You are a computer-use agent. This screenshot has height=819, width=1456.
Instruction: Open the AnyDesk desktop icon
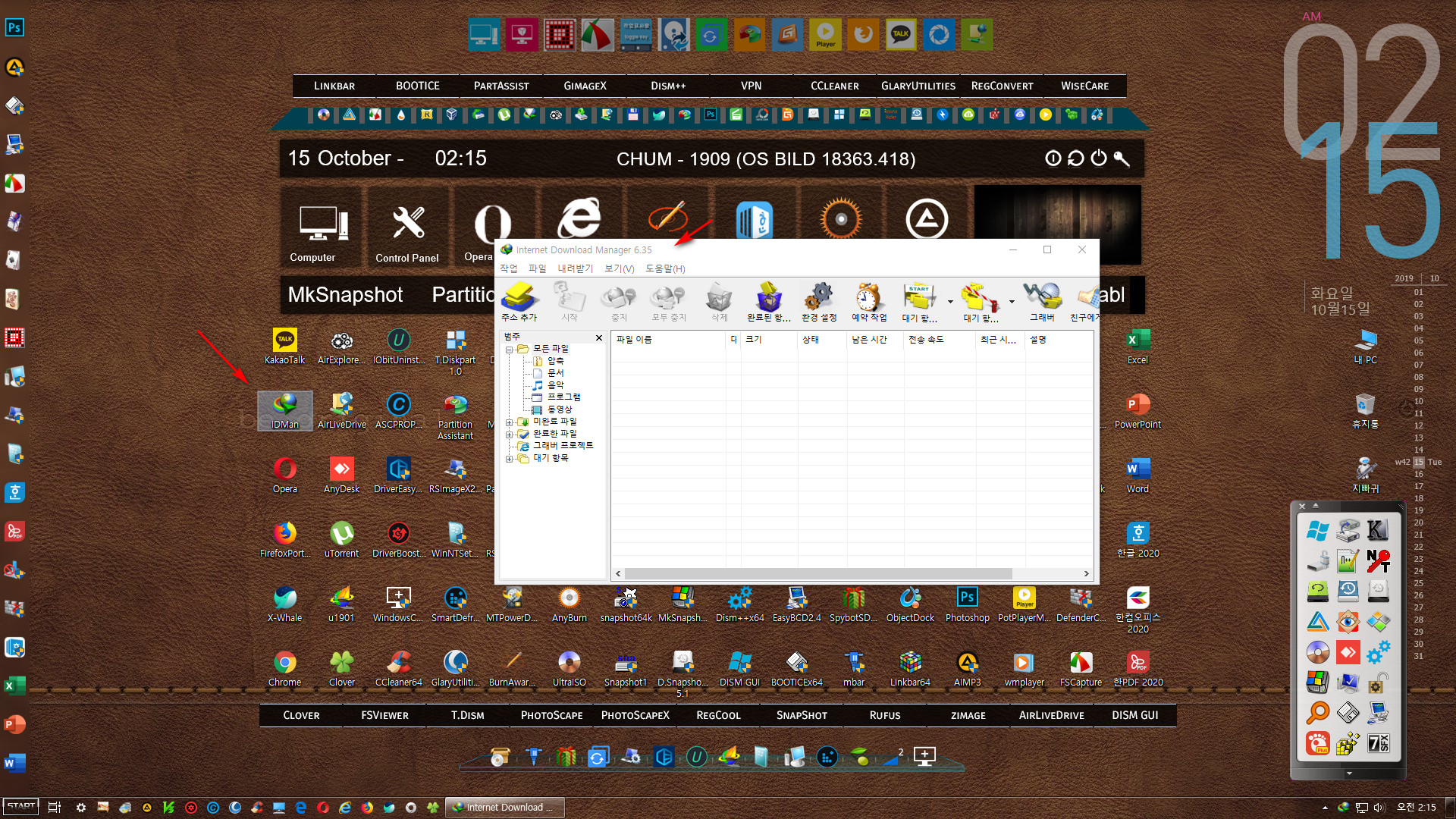tap(342, 475)
